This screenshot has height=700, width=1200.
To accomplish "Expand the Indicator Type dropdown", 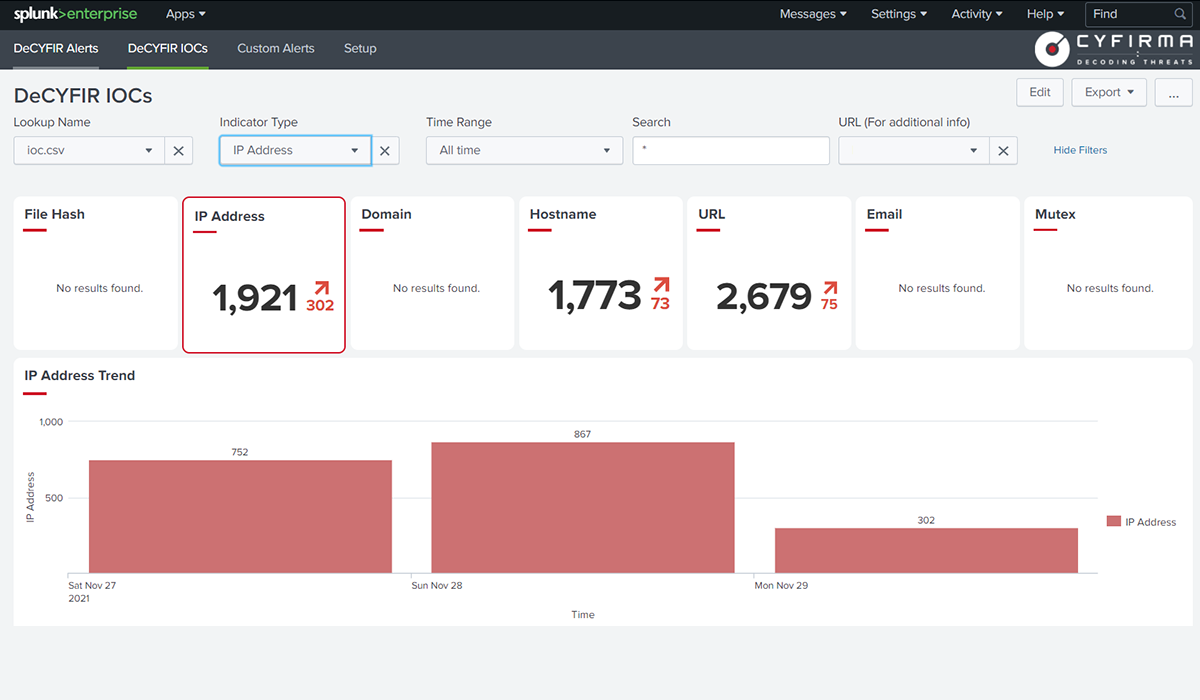I will pyautogui.click(x=295, y=151).
